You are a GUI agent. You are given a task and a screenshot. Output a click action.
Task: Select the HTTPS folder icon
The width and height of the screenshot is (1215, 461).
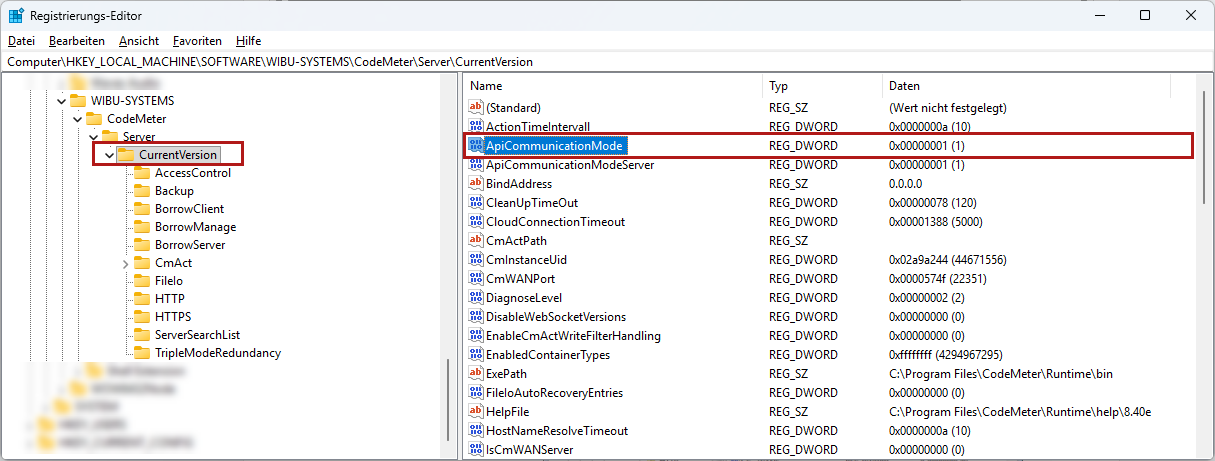coord(142,317)
